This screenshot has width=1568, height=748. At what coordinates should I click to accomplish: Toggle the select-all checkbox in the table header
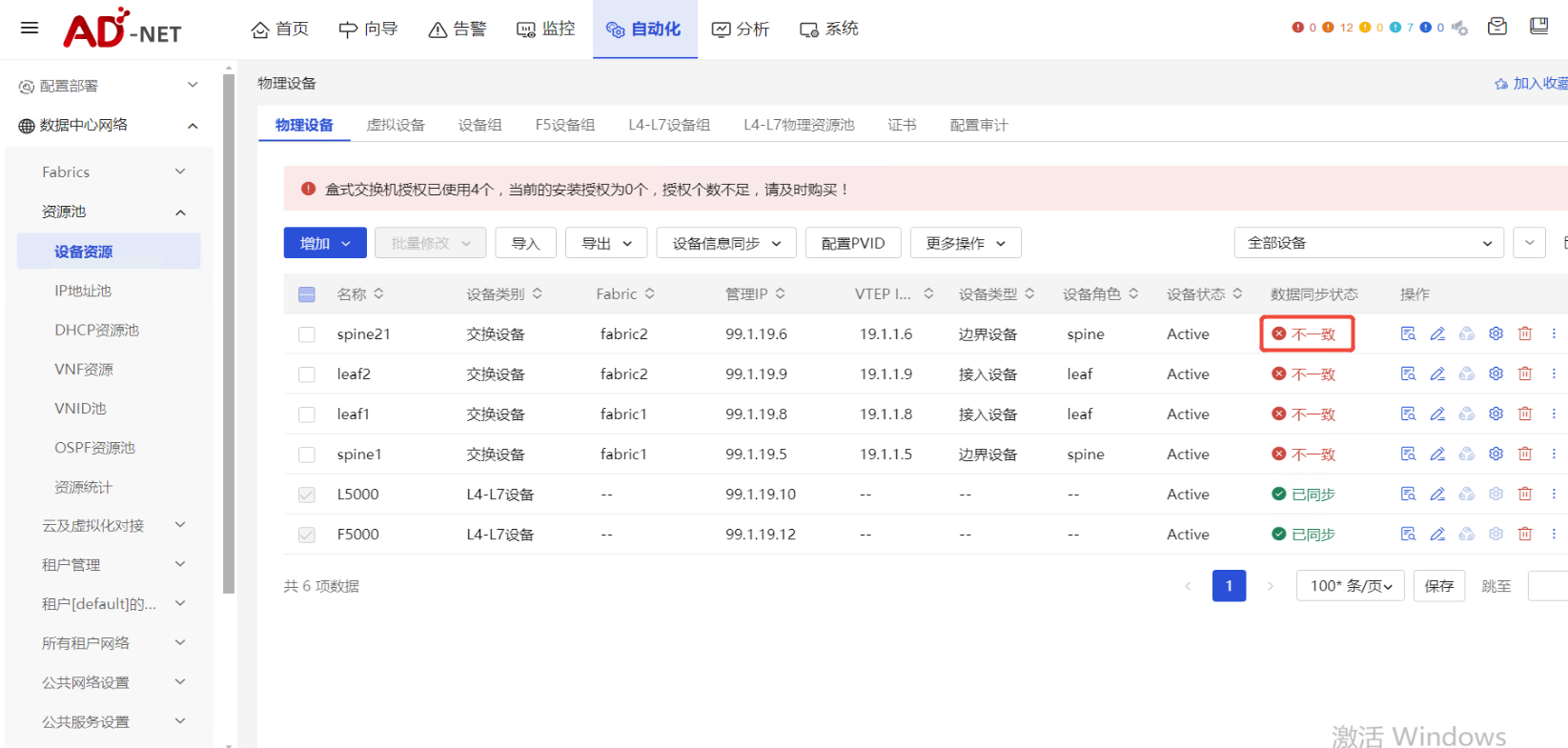(307, 294)
